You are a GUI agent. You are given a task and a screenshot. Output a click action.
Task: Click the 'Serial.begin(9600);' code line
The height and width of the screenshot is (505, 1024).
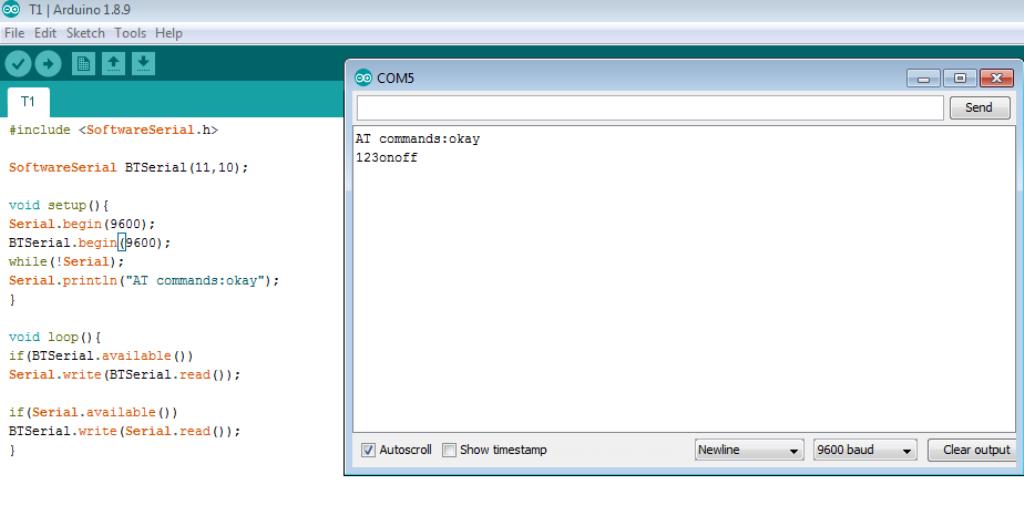point(82,224)
